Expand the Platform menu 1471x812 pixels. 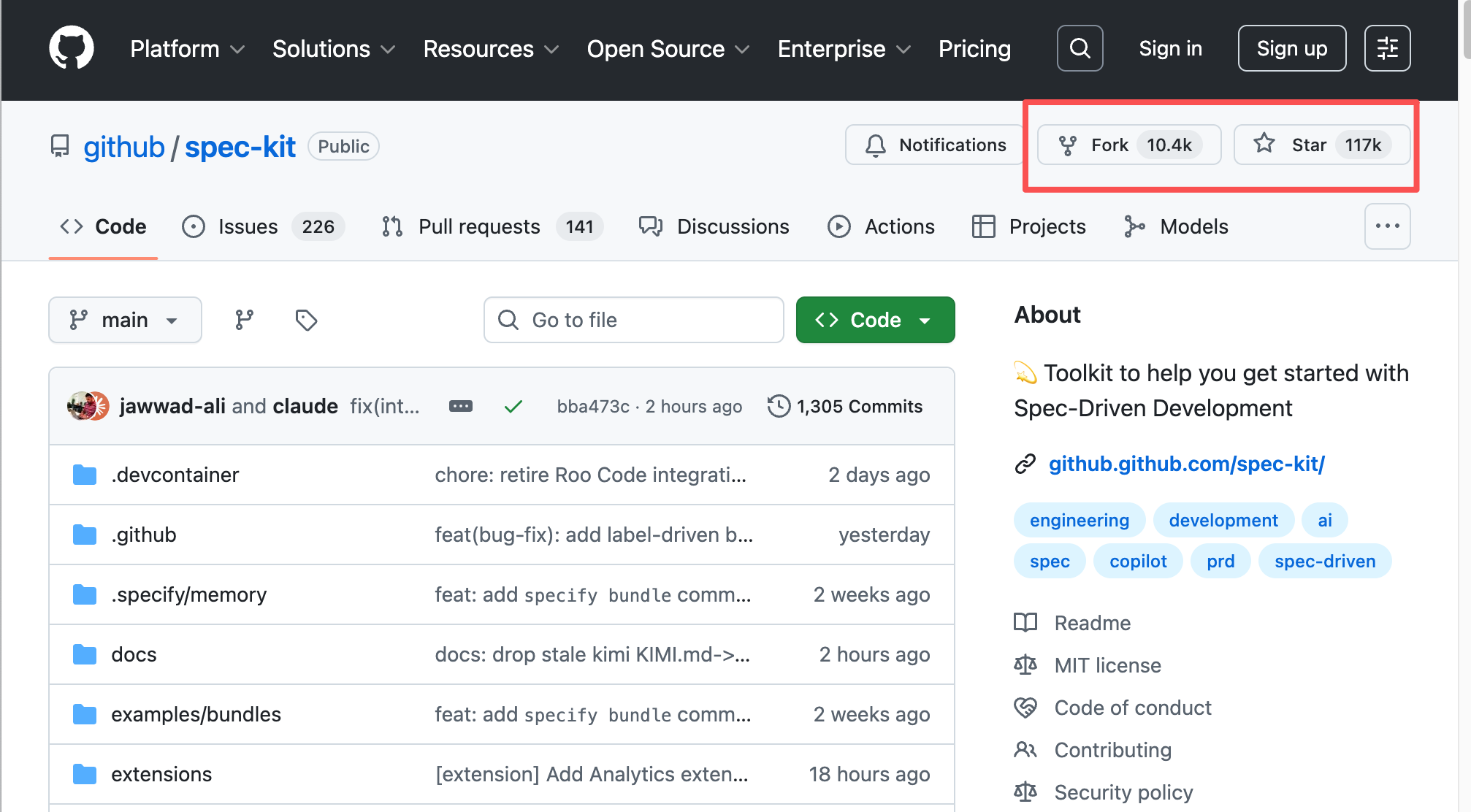pos(188,48)
